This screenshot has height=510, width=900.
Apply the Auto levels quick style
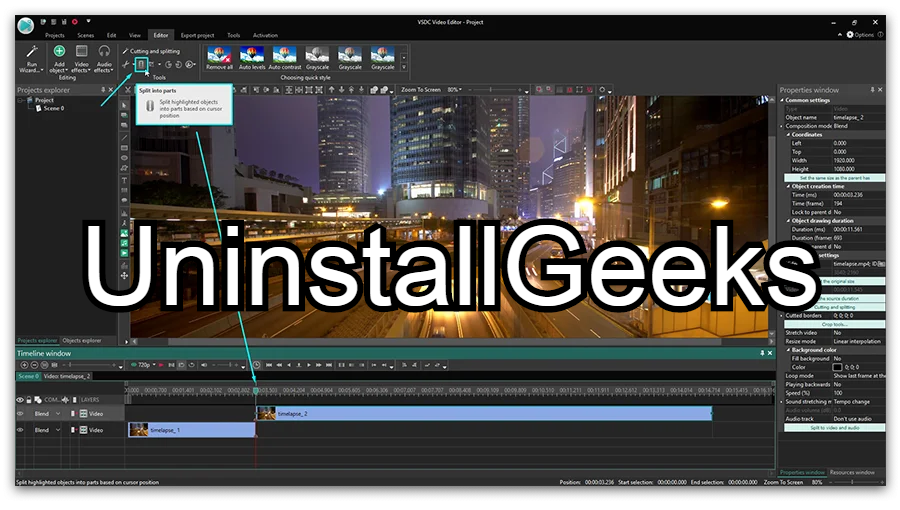(252, 59)
